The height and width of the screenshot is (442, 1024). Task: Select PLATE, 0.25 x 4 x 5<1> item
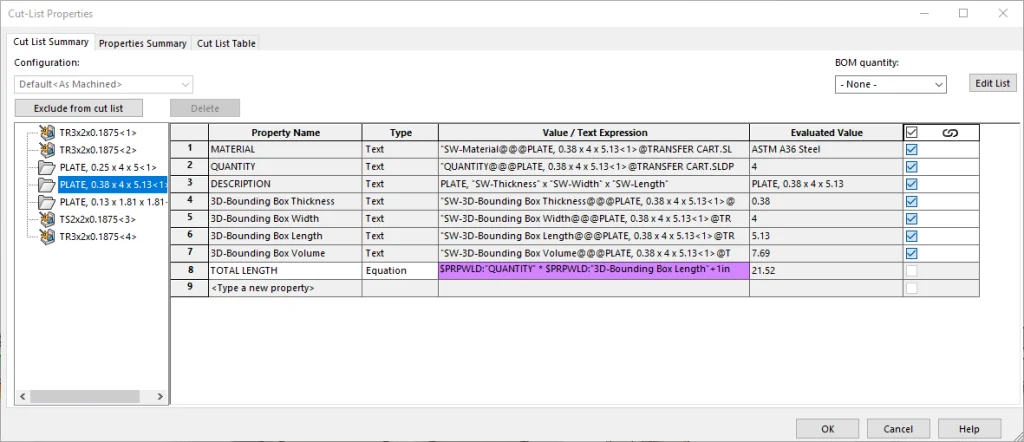108,167
